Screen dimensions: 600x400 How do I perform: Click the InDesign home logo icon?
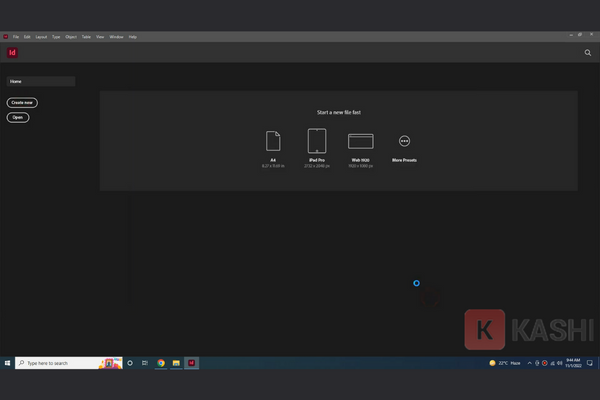pos(12,53)
